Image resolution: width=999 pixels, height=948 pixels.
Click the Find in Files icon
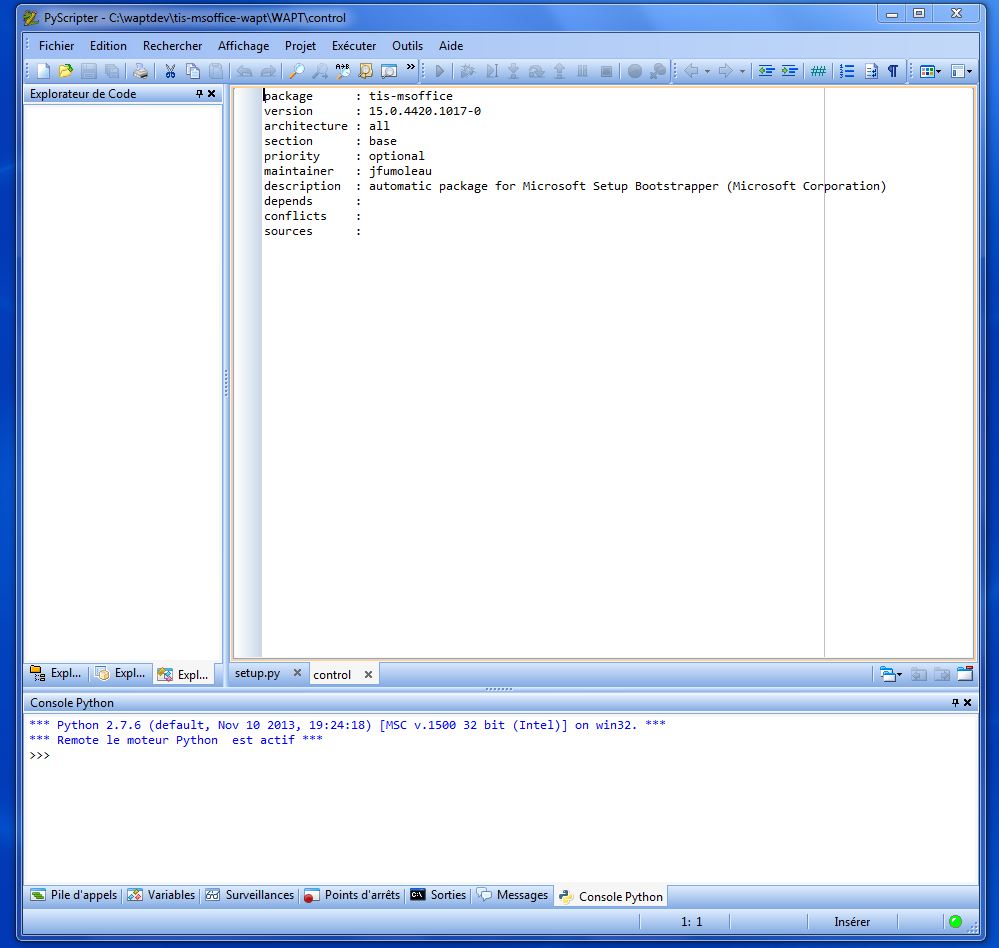tap(366, 71)
